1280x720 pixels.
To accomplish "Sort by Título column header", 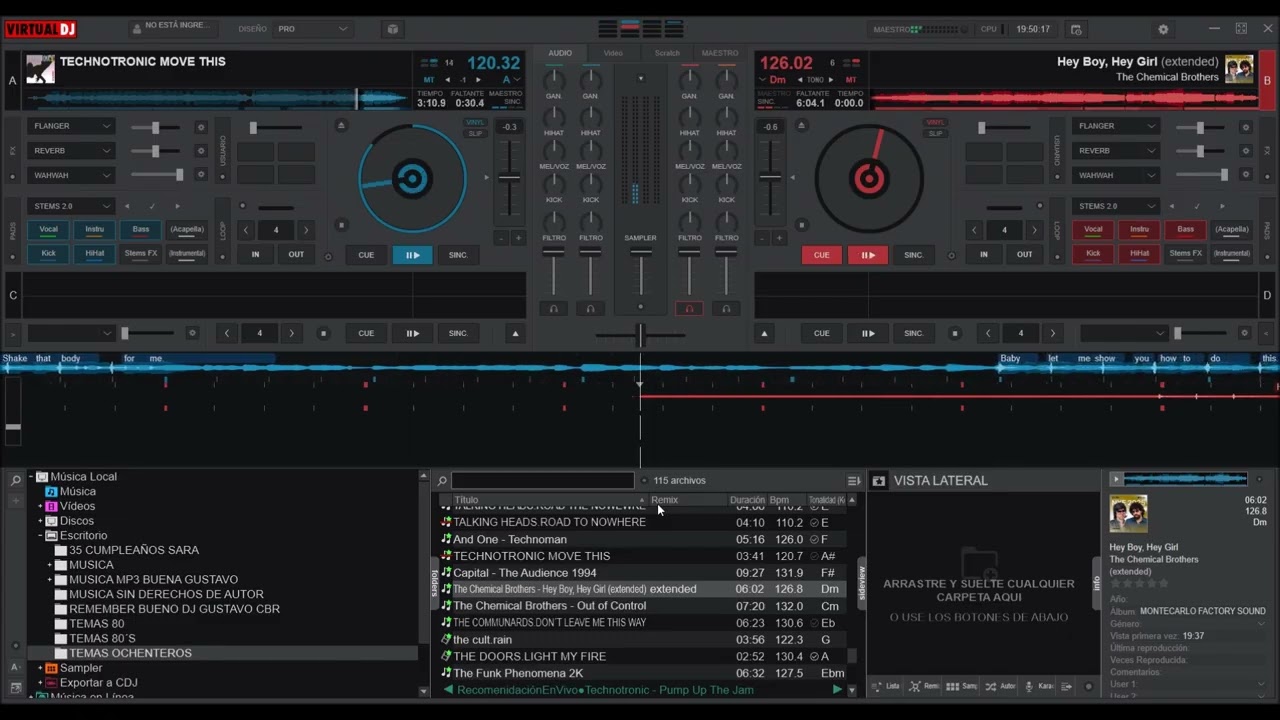I will click(545, 500).
